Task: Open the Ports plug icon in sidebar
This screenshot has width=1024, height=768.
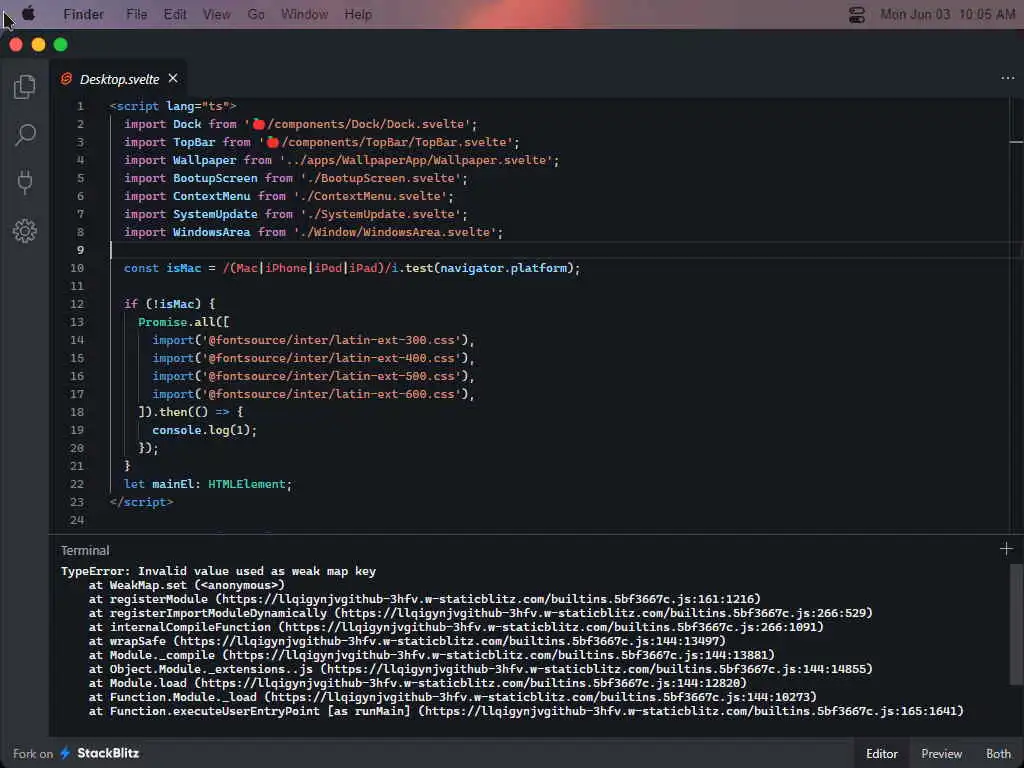Action: (x=25, y=182)
